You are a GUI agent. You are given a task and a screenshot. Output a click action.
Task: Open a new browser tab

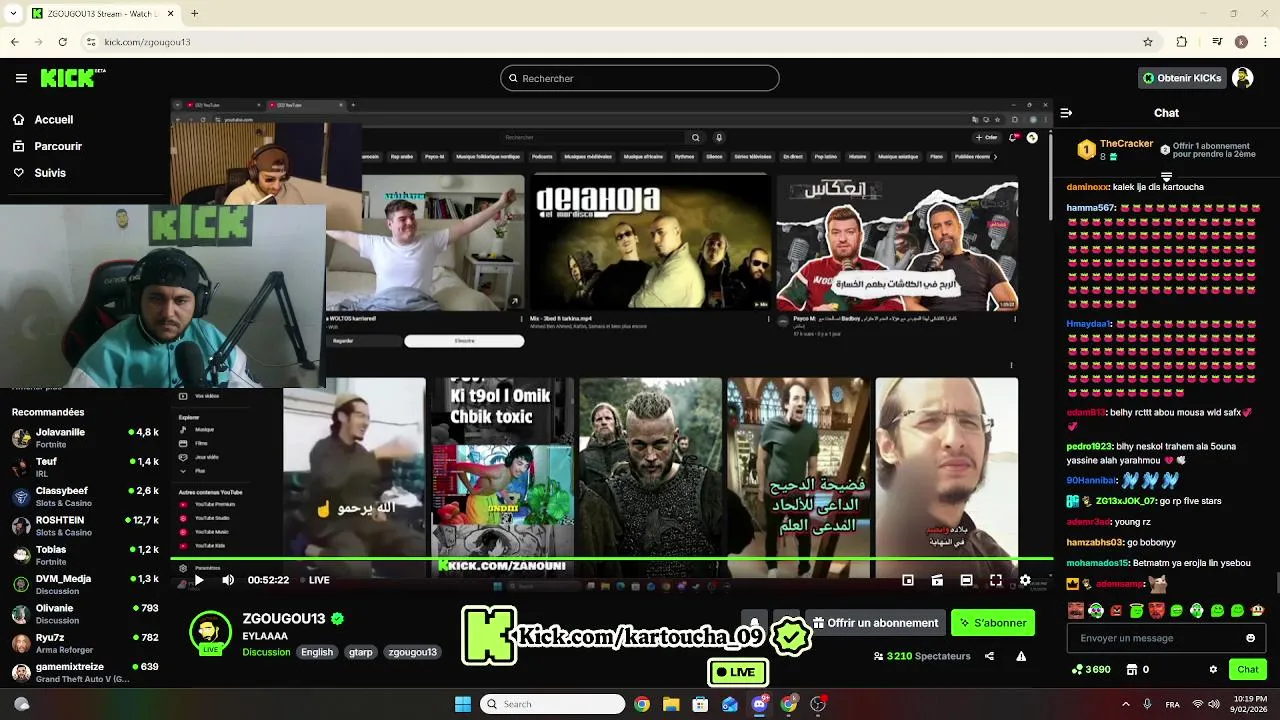194,13
